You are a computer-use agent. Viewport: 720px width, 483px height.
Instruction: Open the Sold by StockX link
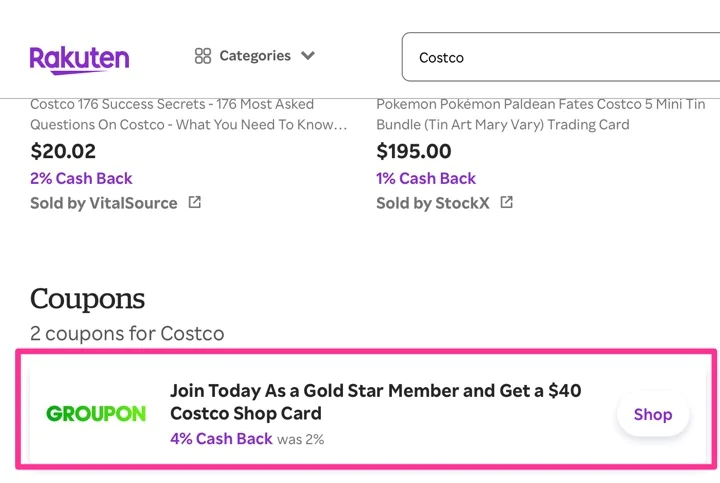click(x=436, y=203)
